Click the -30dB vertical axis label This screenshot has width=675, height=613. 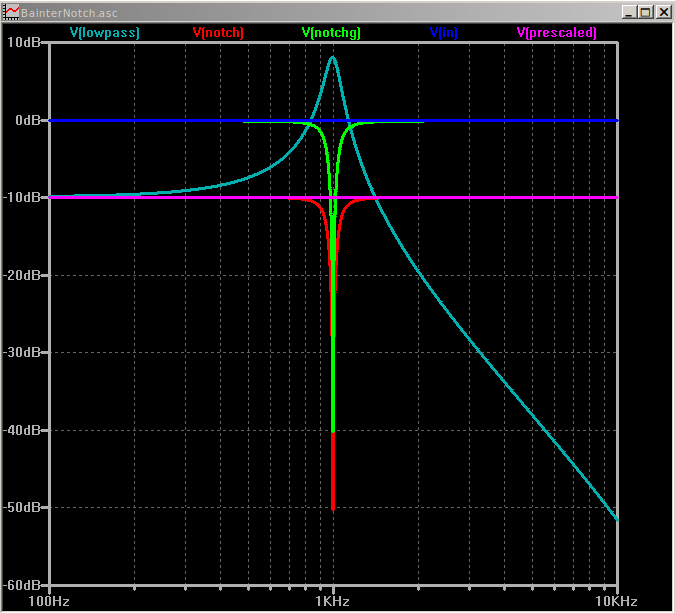(22, 352)
